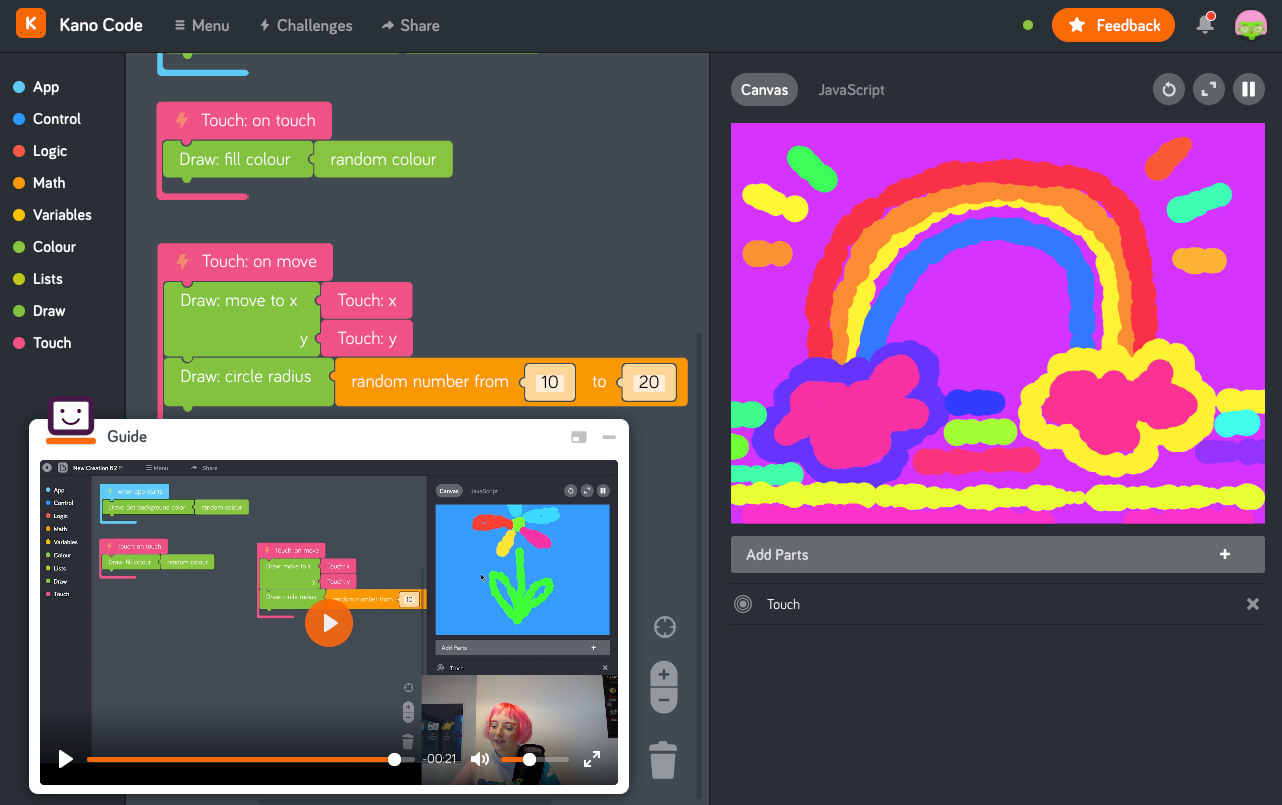Open the Challenges link

(x=305, y=25)
